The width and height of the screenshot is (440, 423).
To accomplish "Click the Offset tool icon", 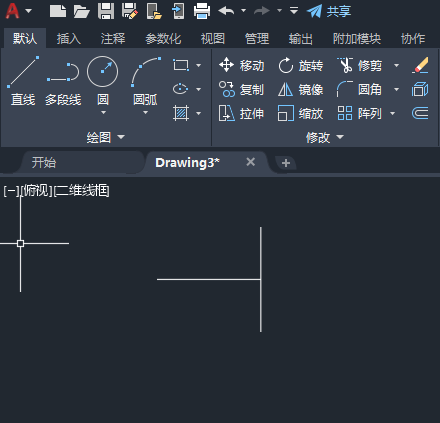I will pos(420,113).
